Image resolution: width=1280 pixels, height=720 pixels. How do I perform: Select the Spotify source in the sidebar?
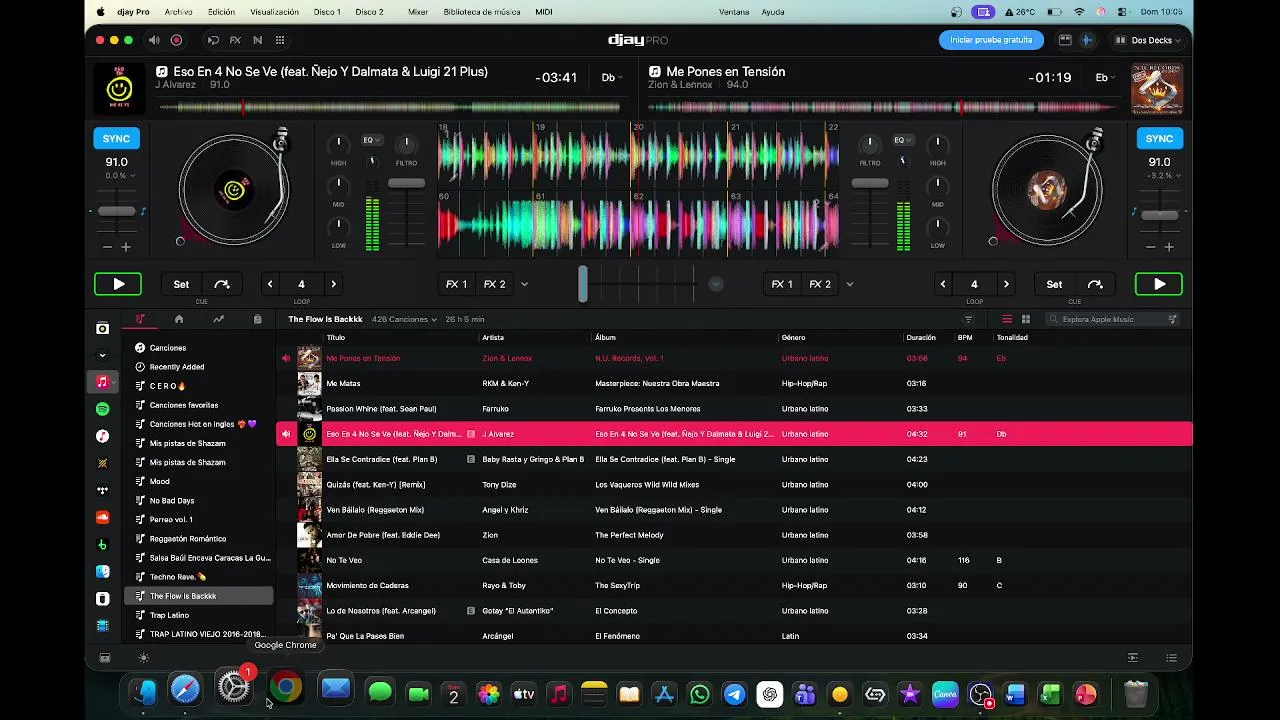(x=102, y=409)
